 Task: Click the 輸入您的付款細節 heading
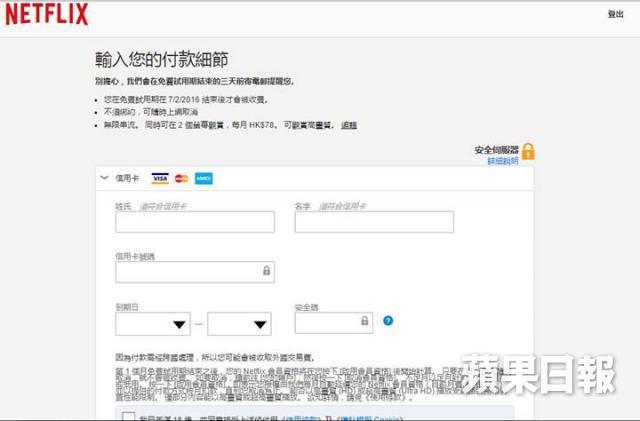click(161, 60)
